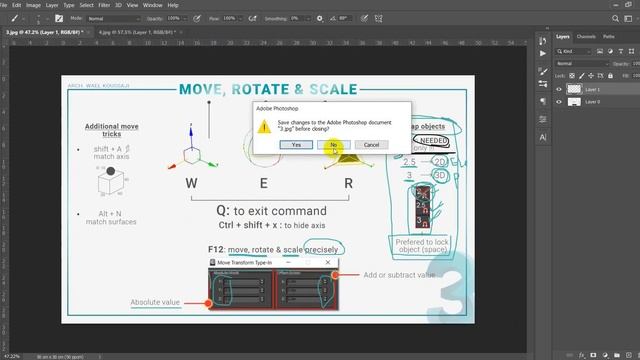Open the Paragraph panel icon
The image size is (640, 360).
click(542, 101)
